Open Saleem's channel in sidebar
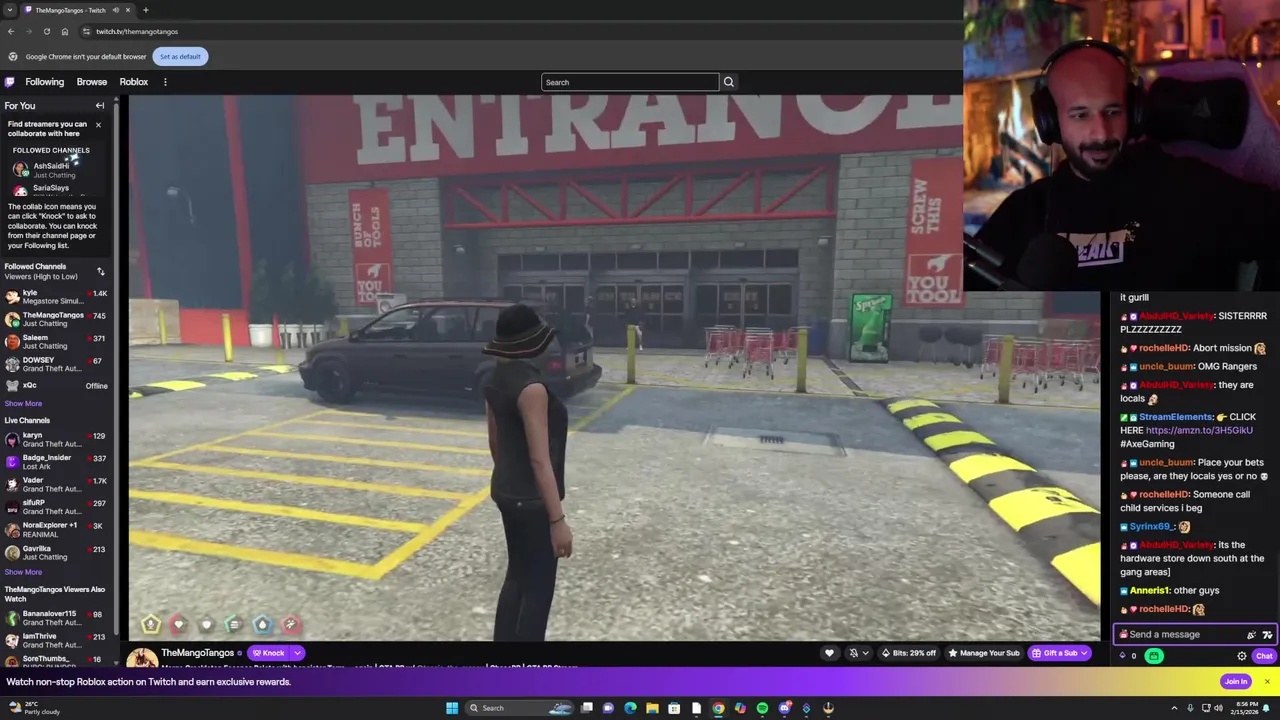The height and width of the screenshot is (720, 1280). tap(56, 342)
